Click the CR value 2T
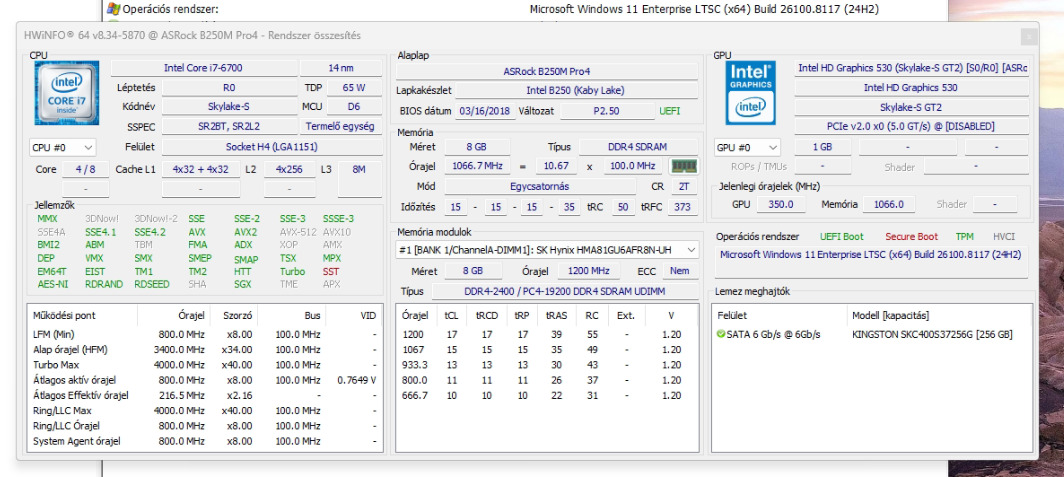This screenshot has height=477, width=1064. click(683, 187)
